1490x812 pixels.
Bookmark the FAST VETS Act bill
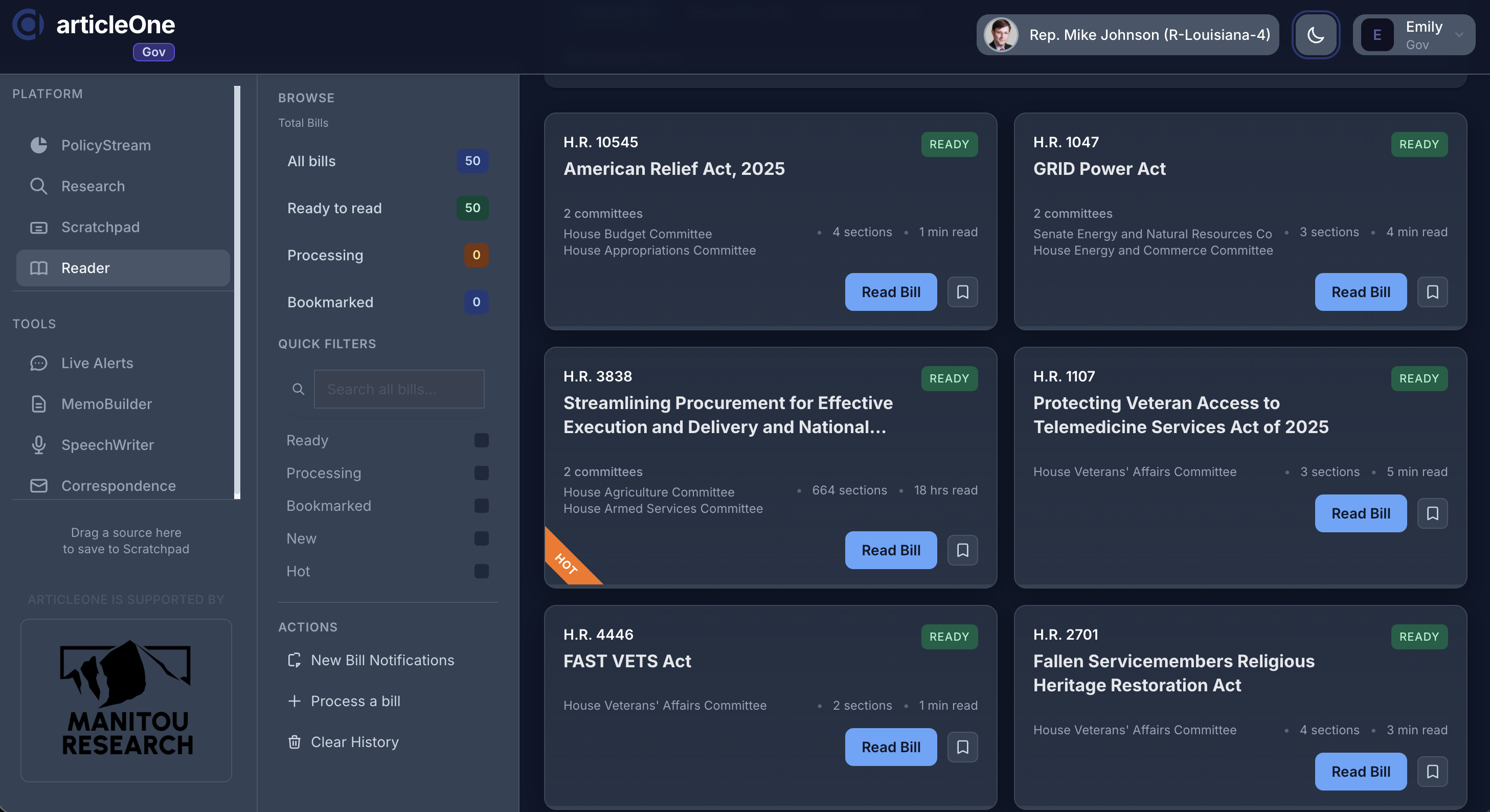coord(962,747)
